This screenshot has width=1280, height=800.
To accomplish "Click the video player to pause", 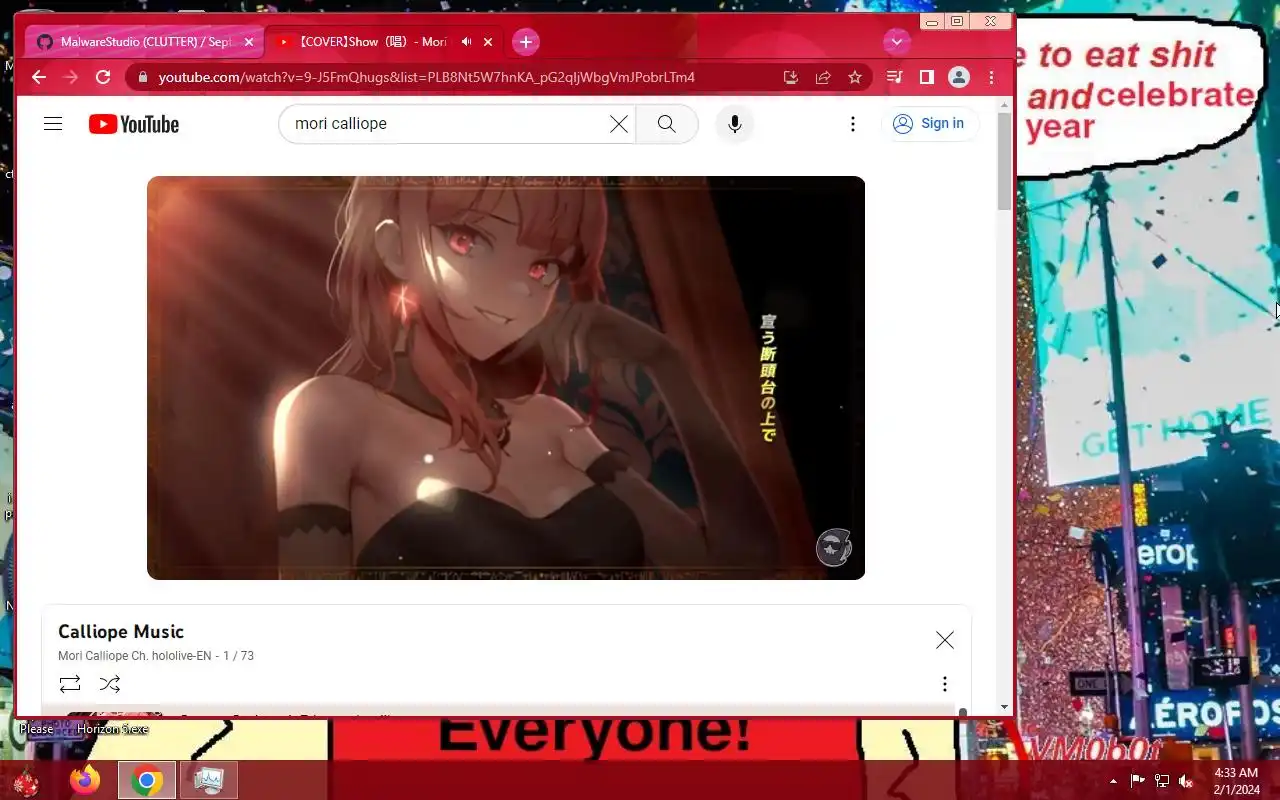I will pos(506,378).
